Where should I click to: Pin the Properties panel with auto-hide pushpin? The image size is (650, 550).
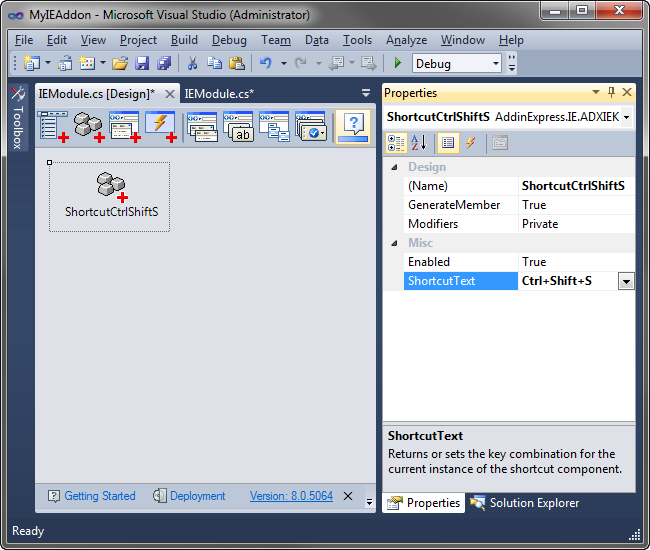pyautogui.click(x=611, y=92)
